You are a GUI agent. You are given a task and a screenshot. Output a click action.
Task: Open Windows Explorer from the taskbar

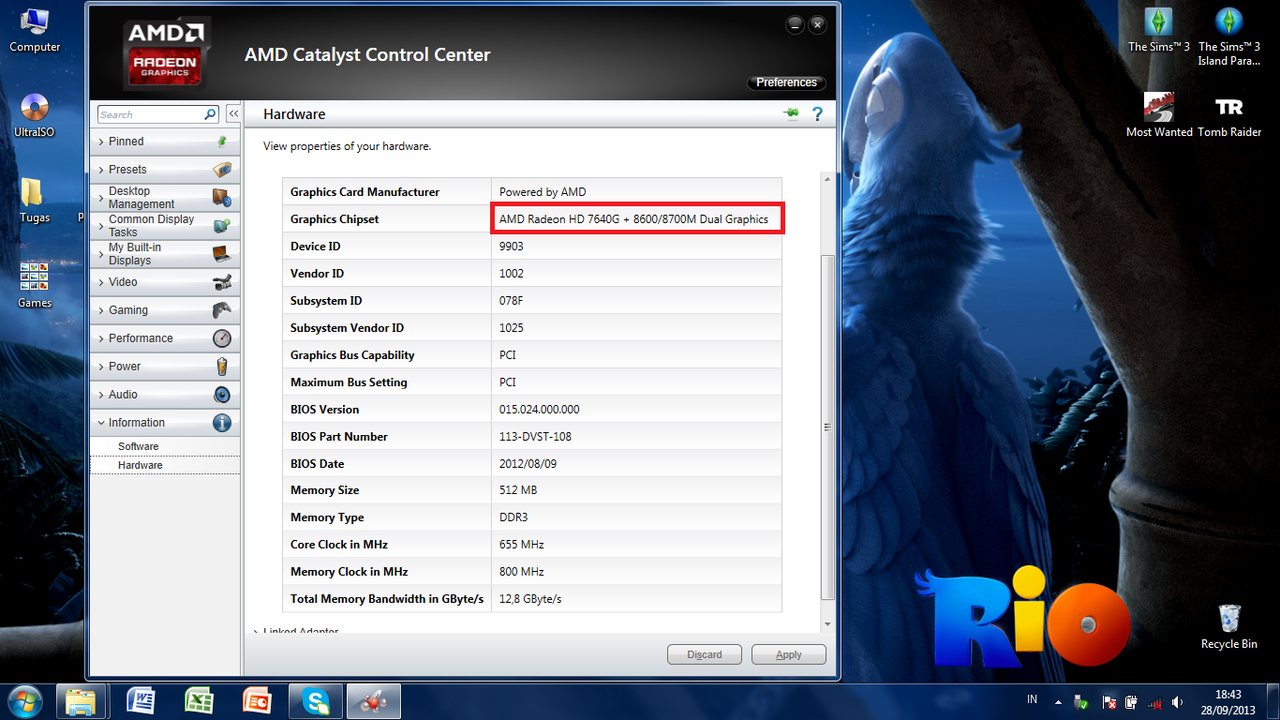click(x=80, y=700)
